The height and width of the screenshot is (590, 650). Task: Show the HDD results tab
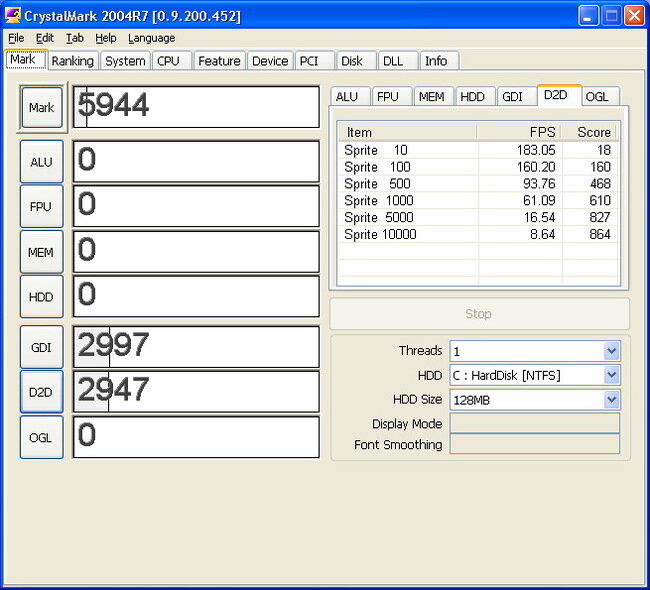tap(475, 96)
